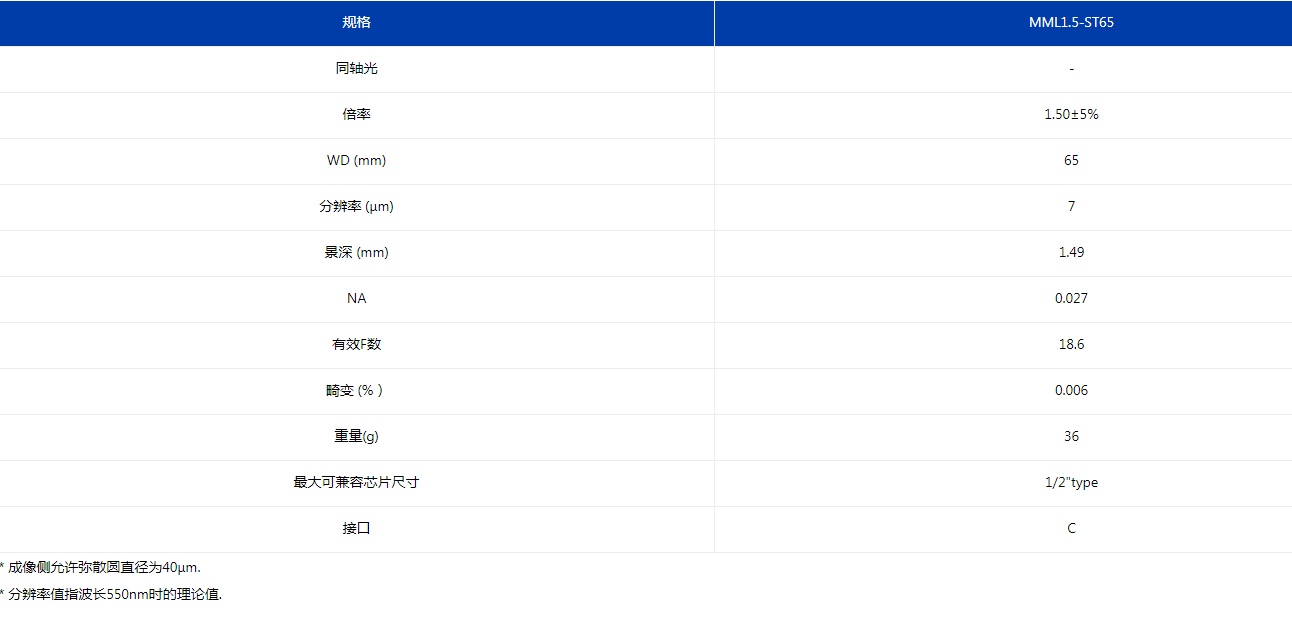
Task: Click the weight value 36
Action: click(x=1071, y=437)
